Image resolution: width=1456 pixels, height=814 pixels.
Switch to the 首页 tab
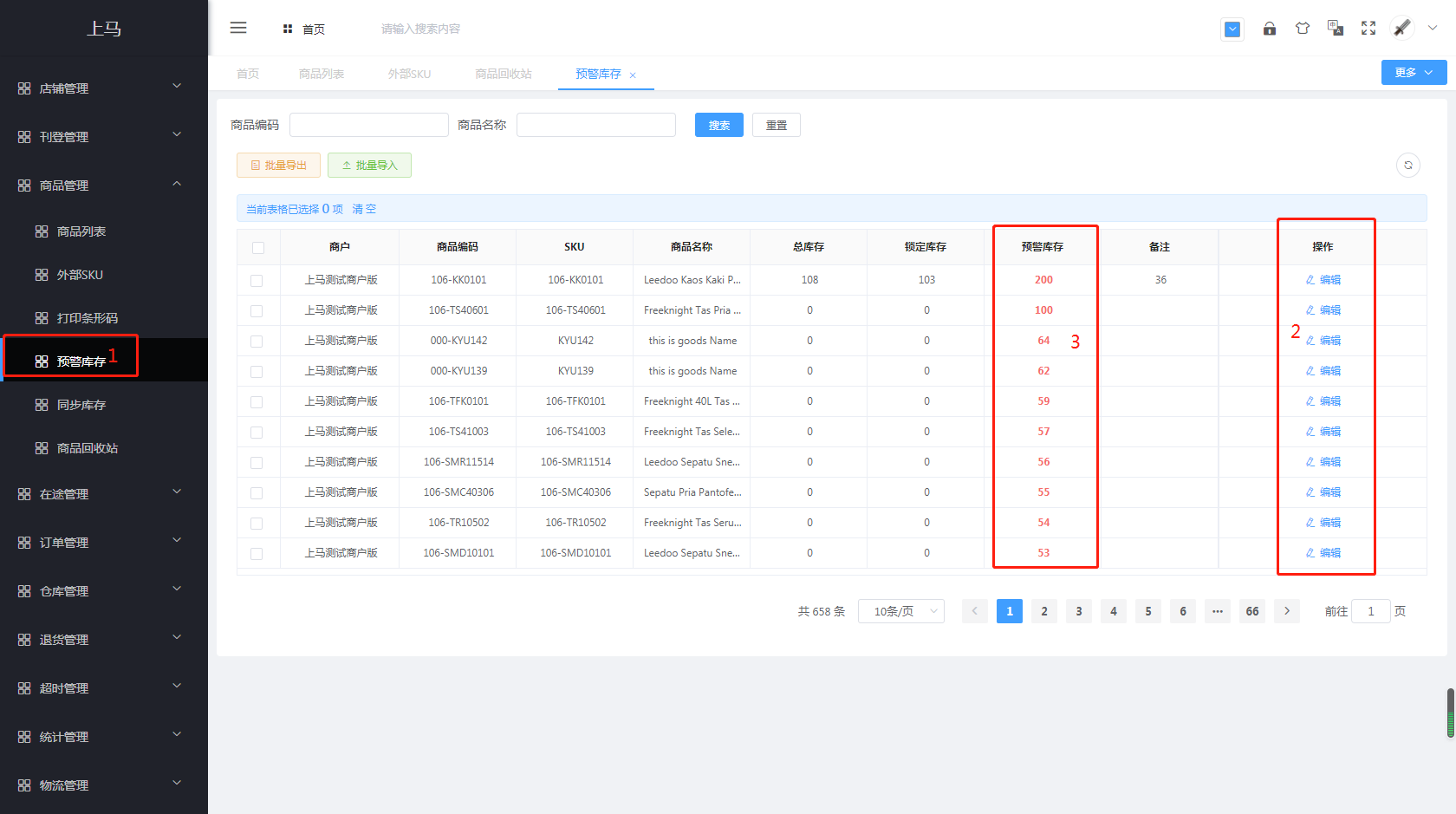point(248,74)
